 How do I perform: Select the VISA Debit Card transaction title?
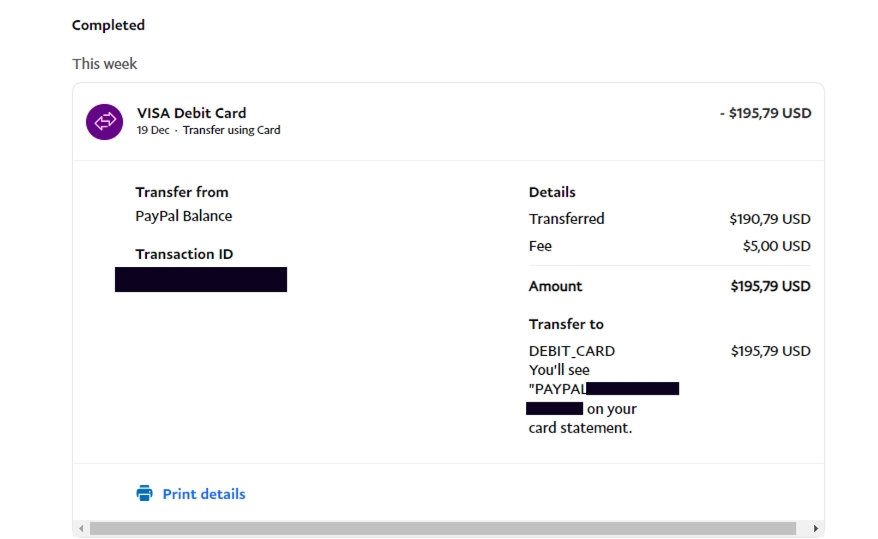[x=192, y=113]
